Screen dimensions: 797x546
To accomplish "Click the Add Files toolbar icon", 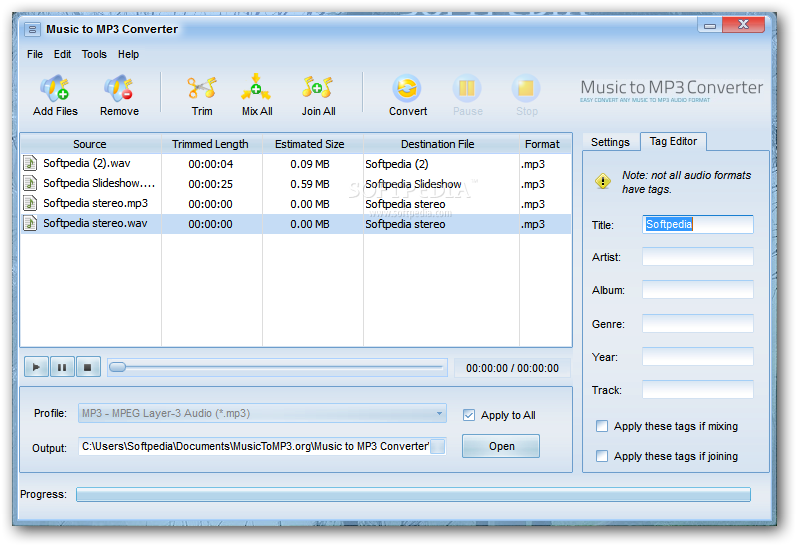I will 55,88.
